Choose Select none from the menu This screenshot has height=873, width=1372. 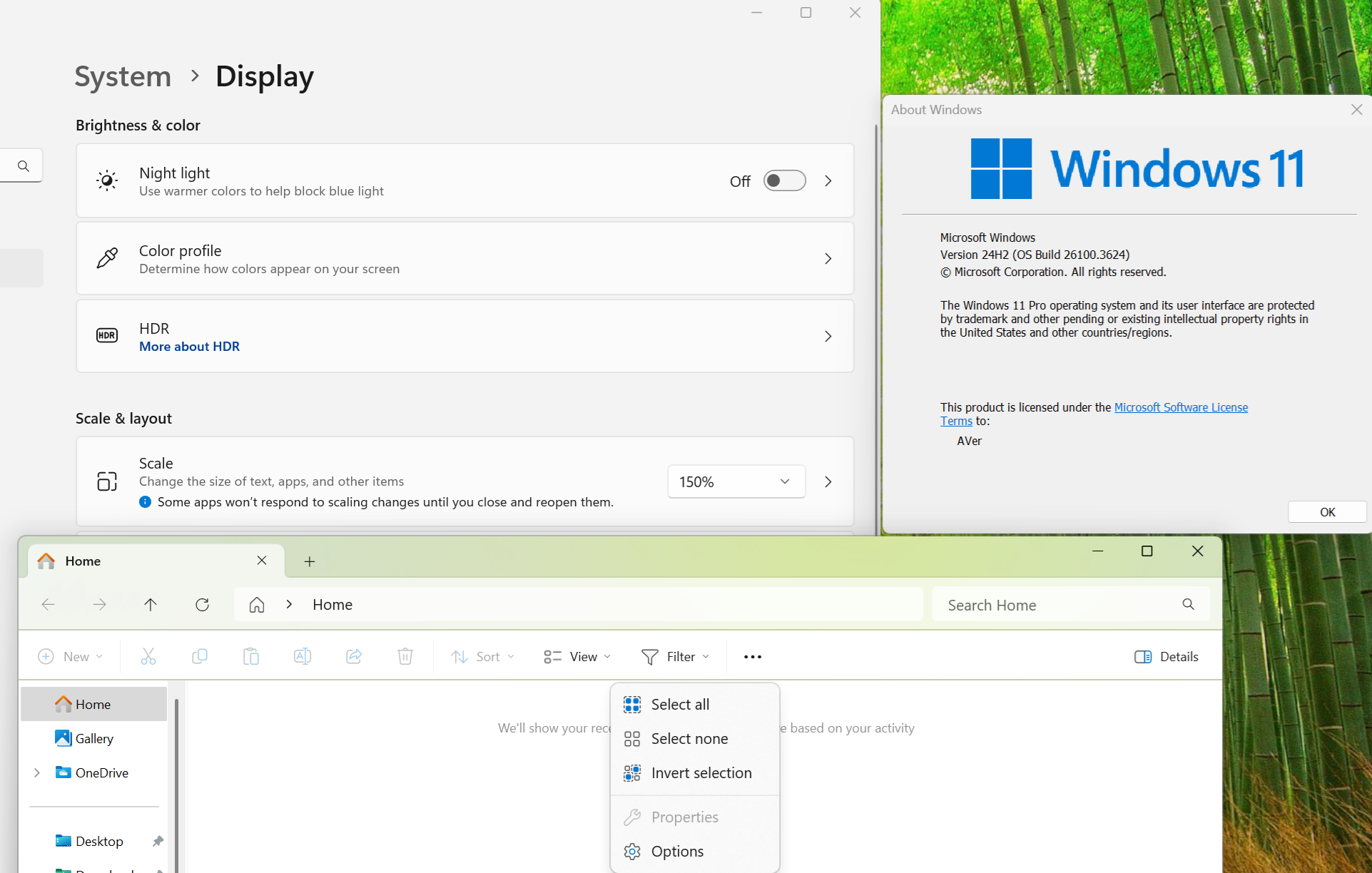coord(695,739)
